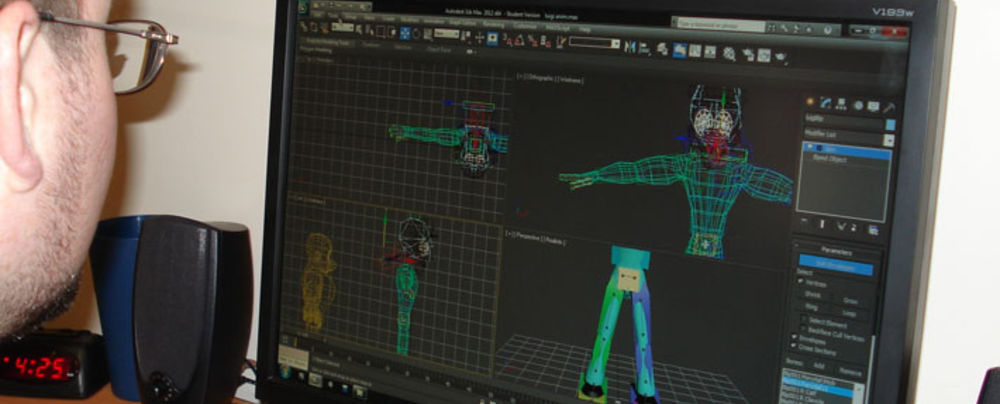Open the Modifiers menu
The height and width of the screenshot is (404, 1000).
[409, 20]
